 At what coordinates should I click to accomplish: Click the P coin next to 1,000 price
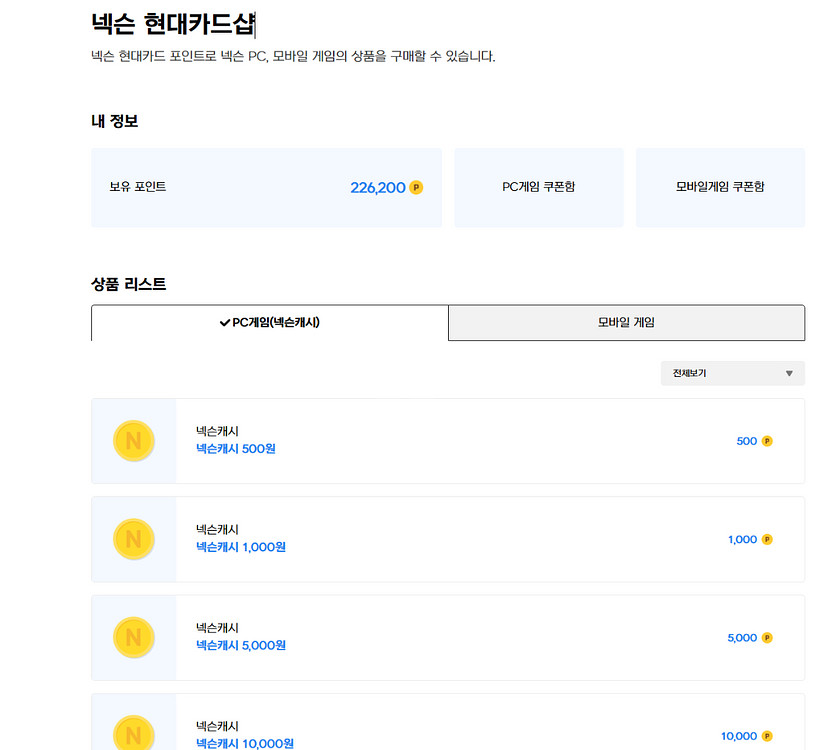pyautogui.click(x=767, y=539)
